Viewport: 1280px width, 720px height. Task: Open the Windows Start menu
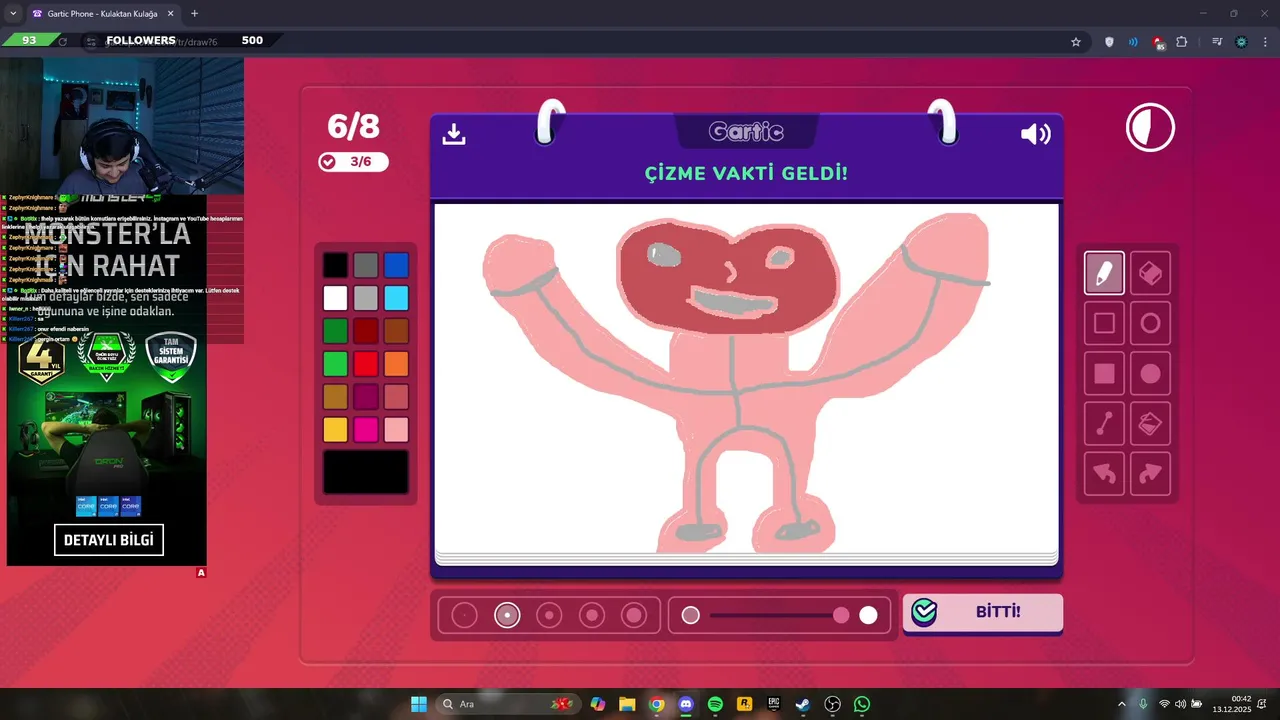[419, 704]
